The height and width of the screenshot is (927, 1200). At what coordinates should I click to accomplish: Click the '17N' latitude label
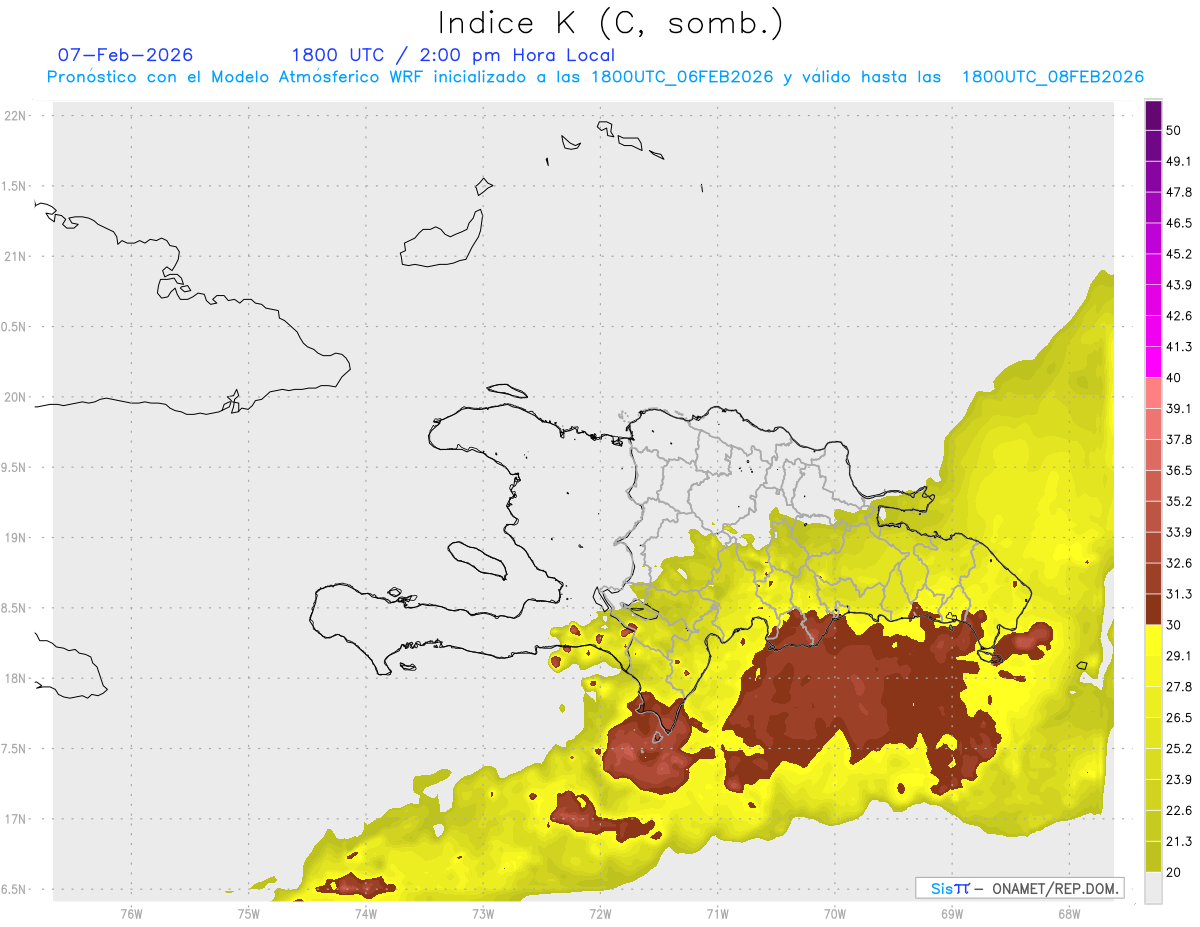pyautogui.click(x=17, y=820)
